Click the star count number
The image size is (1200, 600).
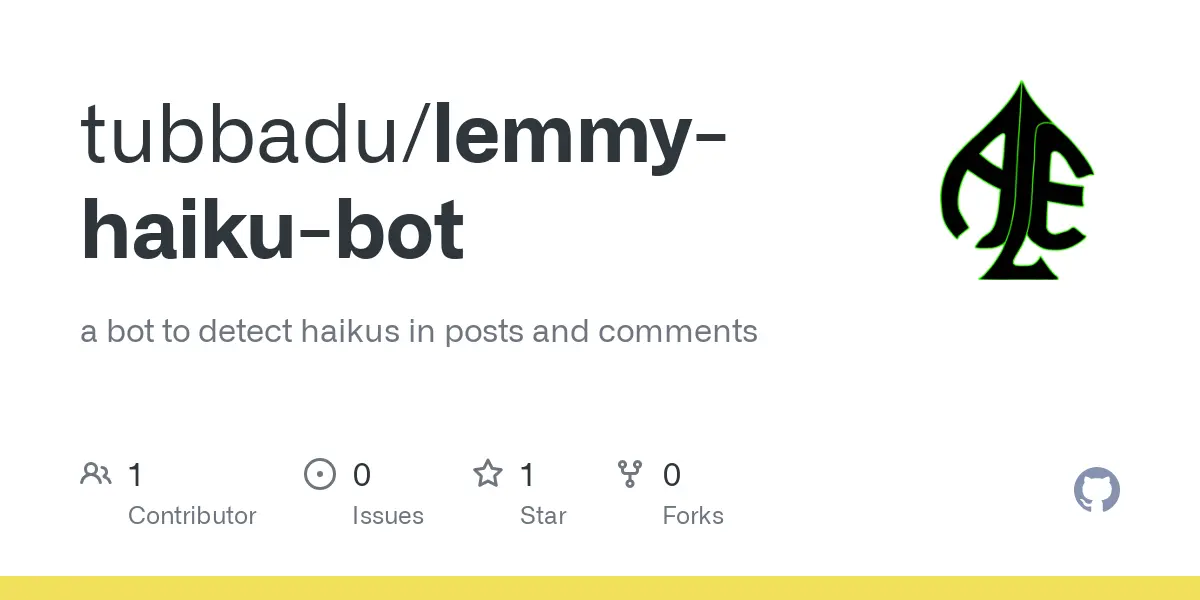click(x=527, y=475)
